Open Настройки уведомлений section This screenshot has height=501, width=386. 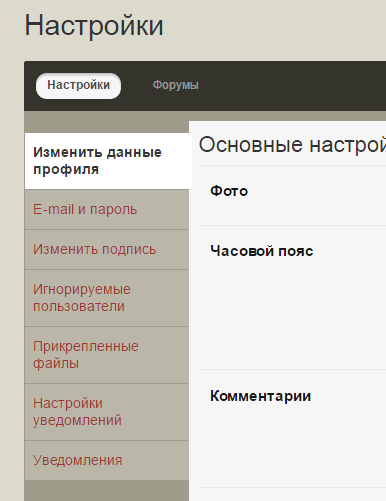tap(107, 412)
